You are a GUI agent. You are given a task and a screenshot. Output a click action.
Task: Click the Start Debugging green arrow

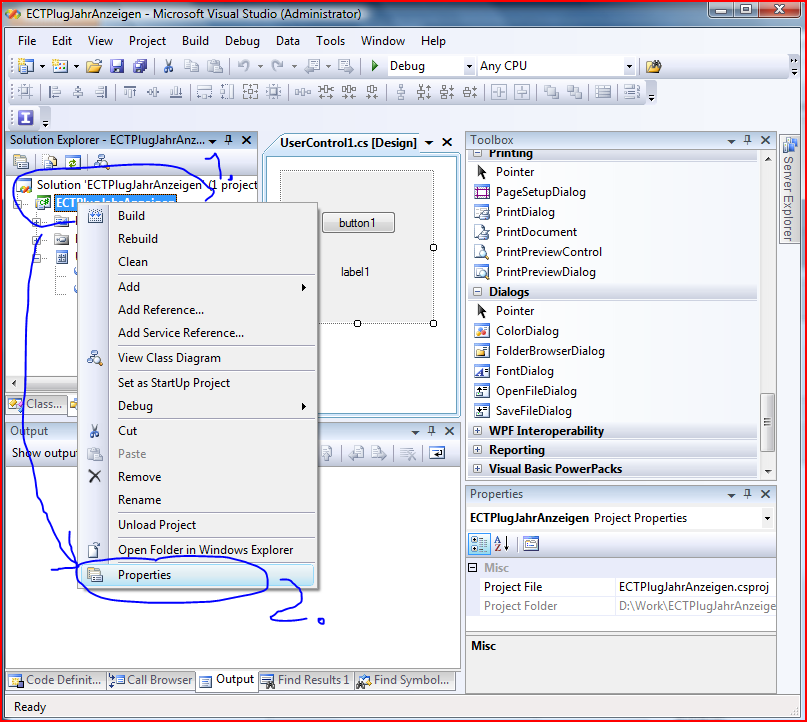pyautogui.click(x=375, y=66)
